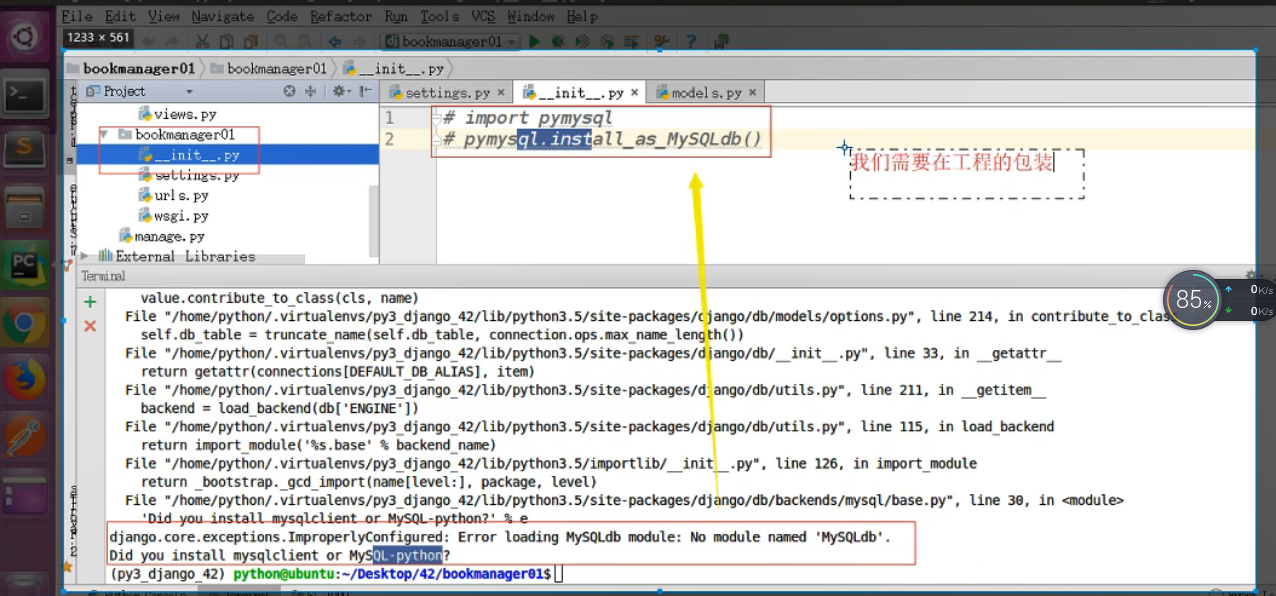Open the Help menu

582,16
